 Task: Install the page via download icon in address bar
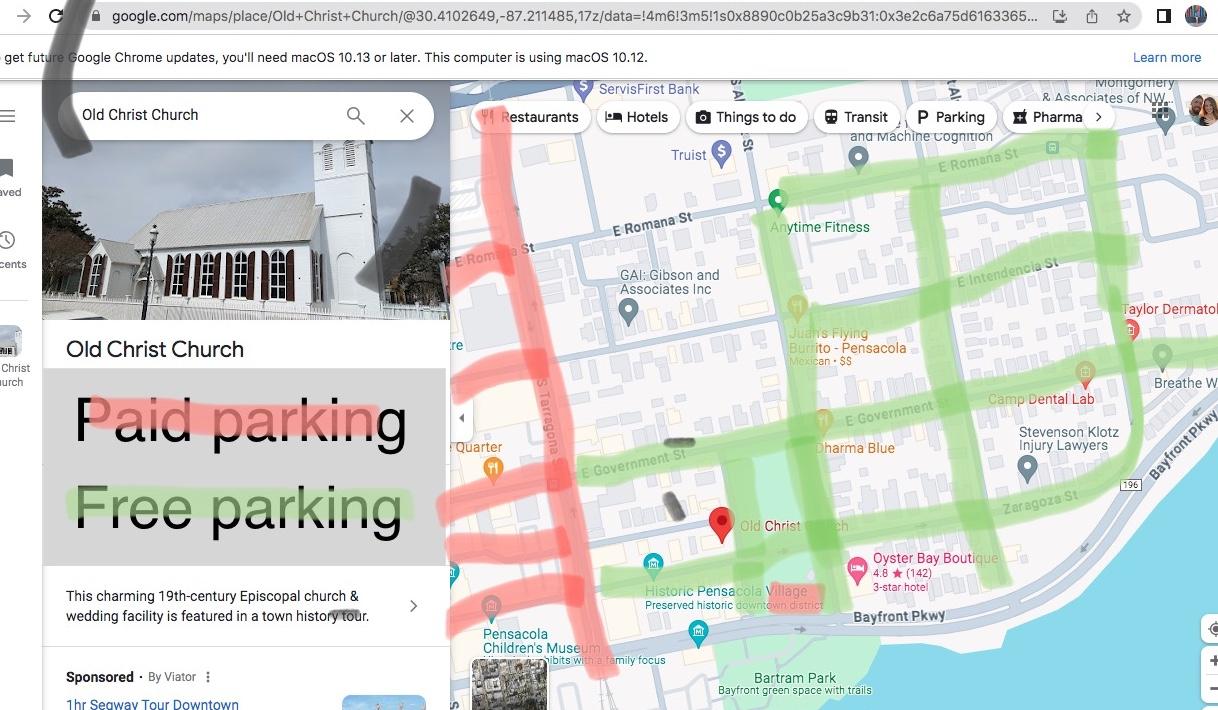point(1061,16)
